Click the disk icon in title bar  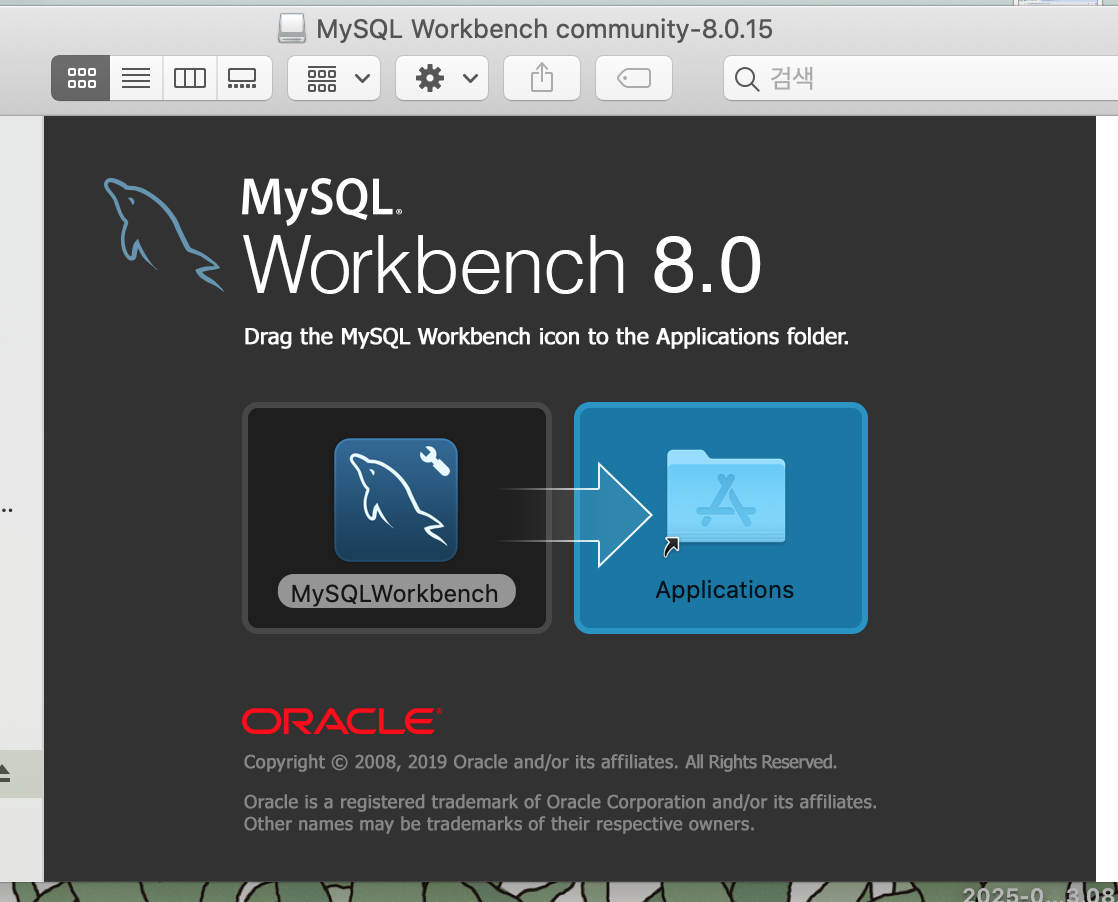point(292,29)
